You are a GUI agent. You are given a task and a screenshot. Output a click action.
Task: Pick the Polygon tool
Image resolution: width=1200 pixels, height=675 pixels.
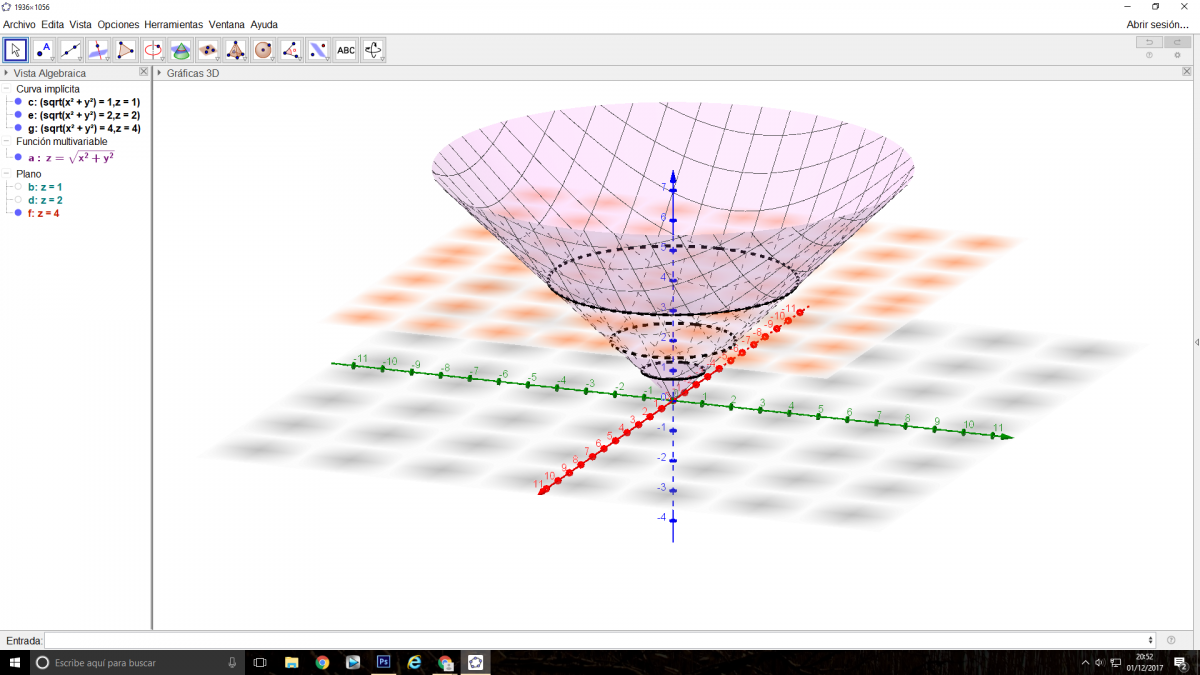tap(125, 49)
